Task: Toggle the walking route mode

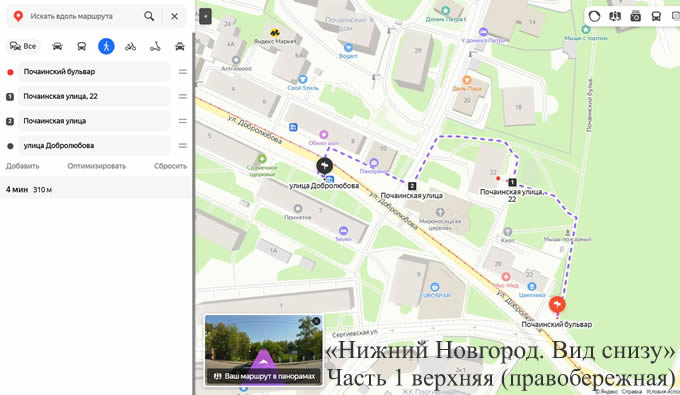Action: 106,46
